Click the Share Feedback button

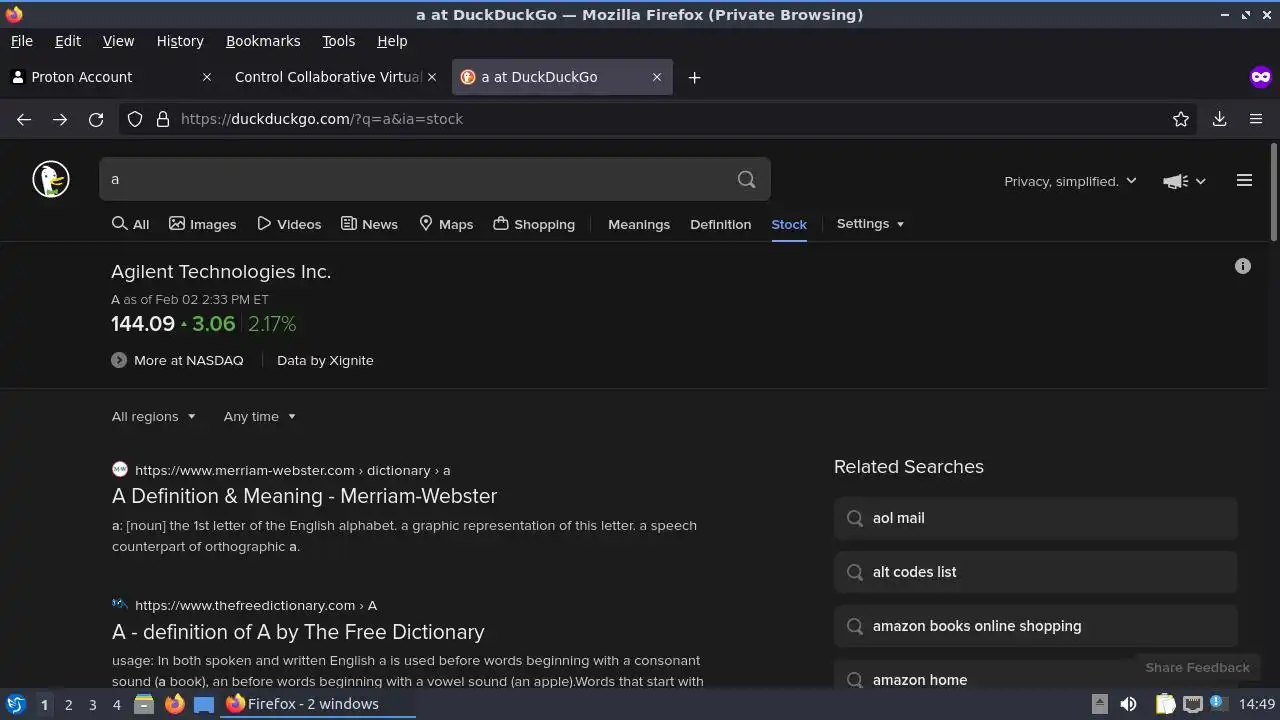1197,667
